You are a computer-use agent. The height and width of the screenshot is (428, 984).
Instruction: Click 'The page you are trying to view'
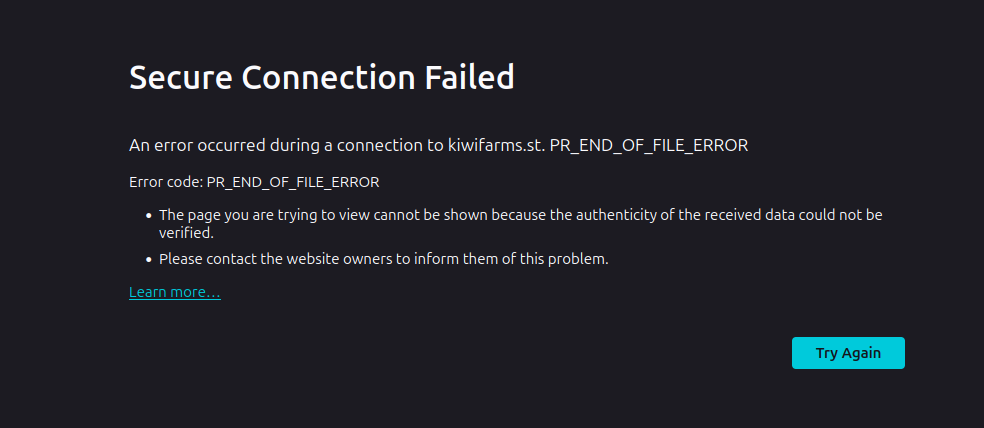(262, 215)
